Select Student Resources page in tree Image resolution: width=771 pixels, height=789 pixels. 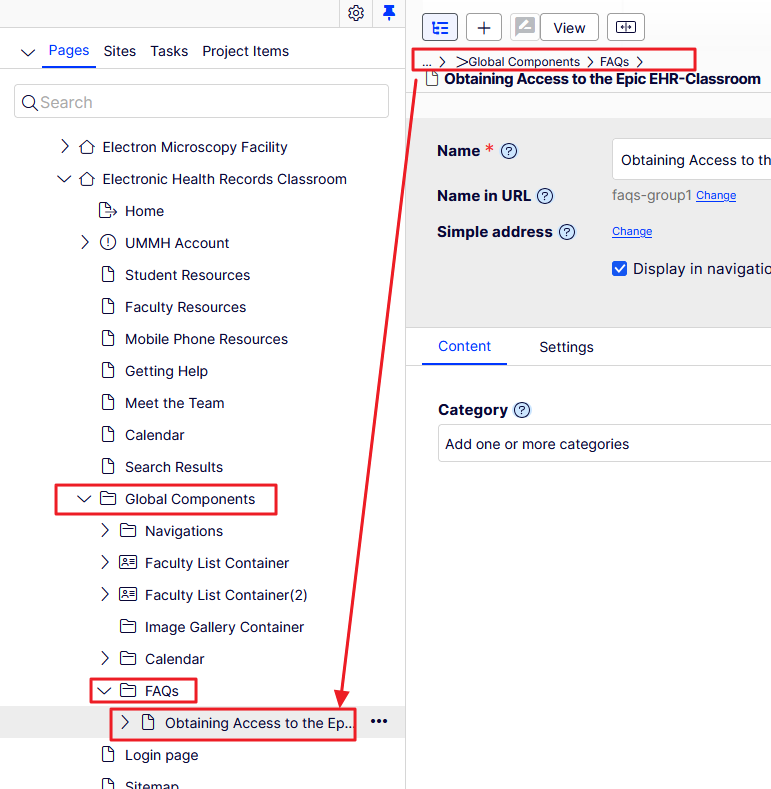click(187, 275)
